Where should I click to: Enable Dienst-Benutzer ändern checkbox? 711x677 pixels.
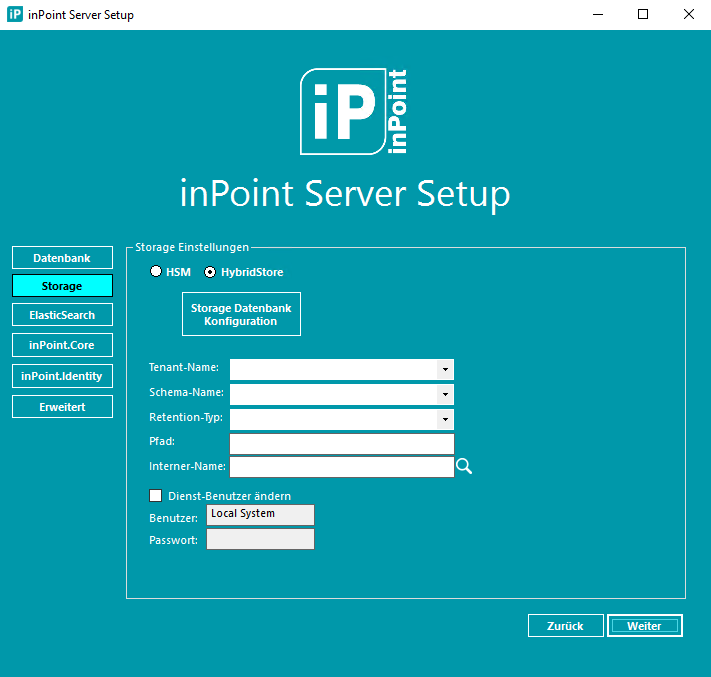click(x=156, y=496)
